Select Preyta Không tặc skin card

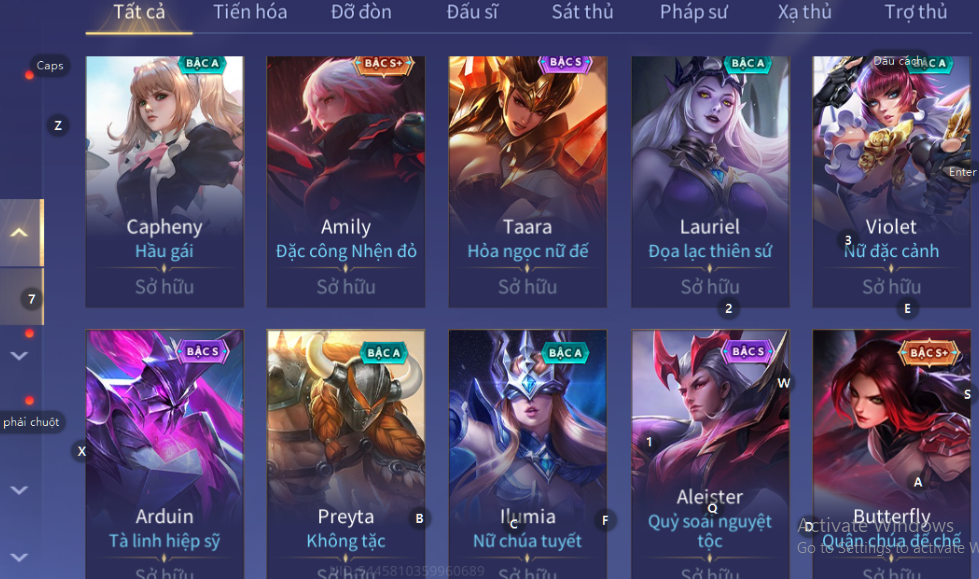point(346,454)
